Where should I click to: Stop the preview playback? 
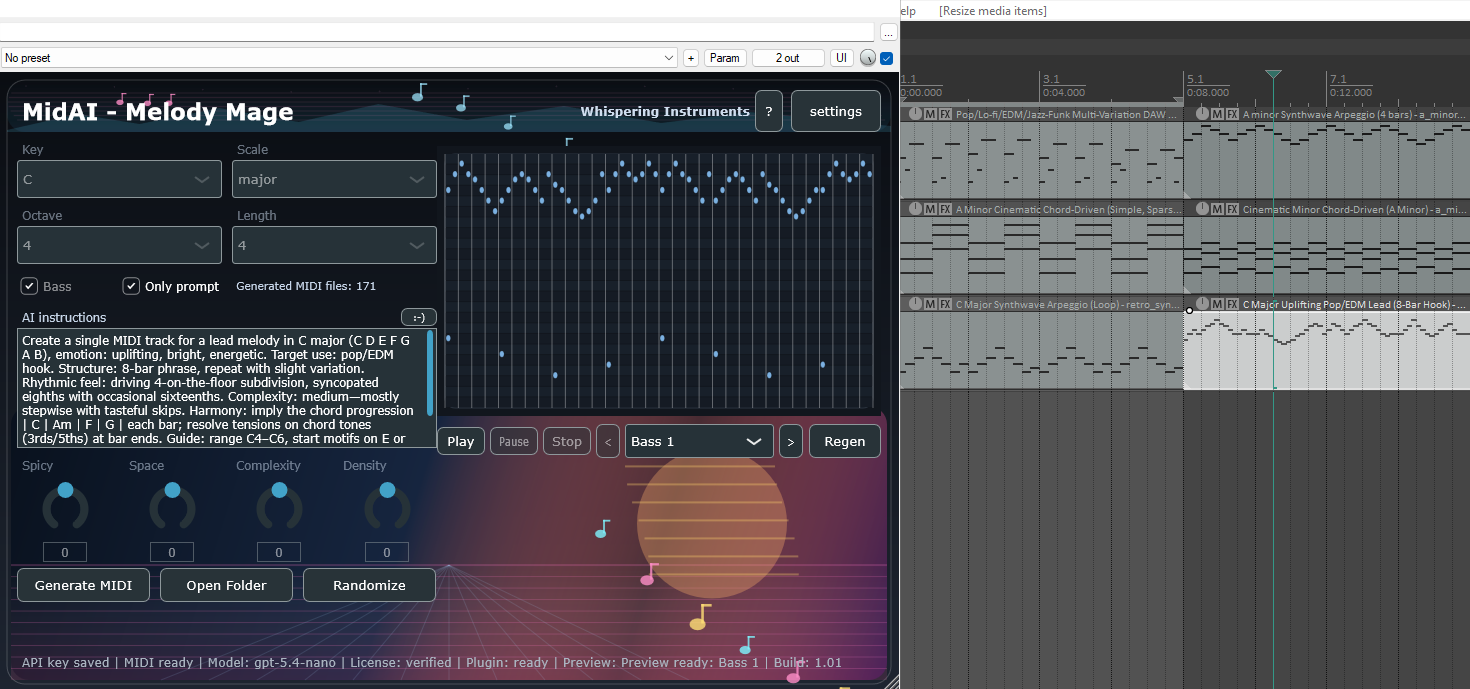click(567, 441)
